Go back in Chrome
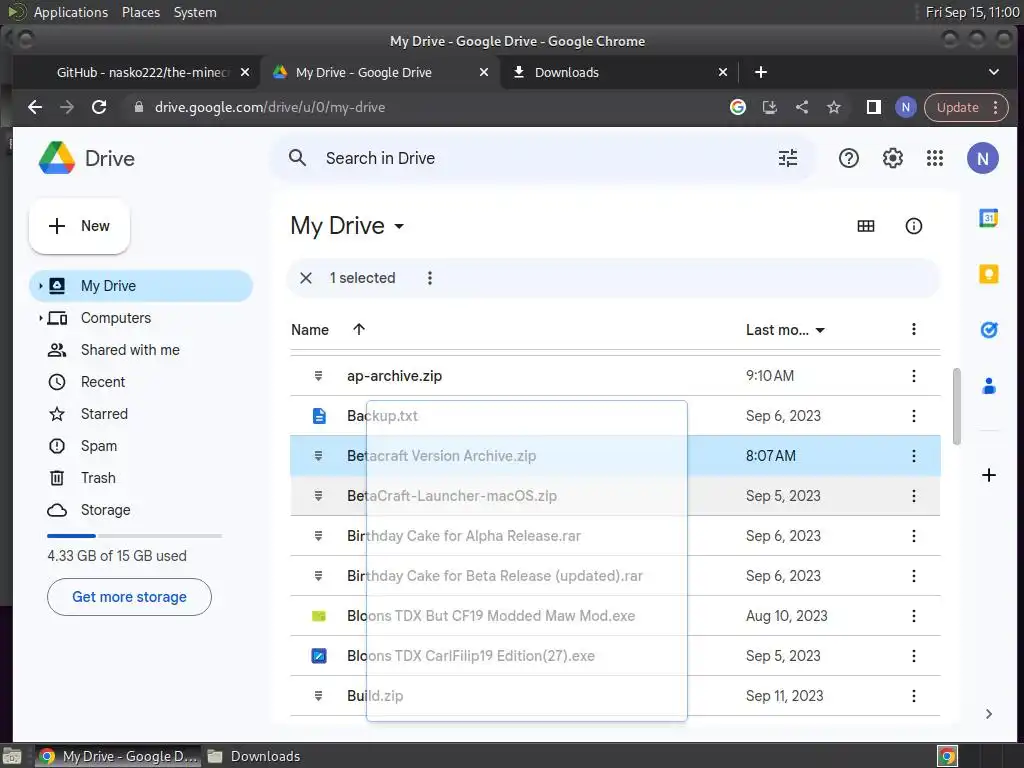The height and width of the screenshot is (768, 1024). pyautogui.click(x=35, y=107)
